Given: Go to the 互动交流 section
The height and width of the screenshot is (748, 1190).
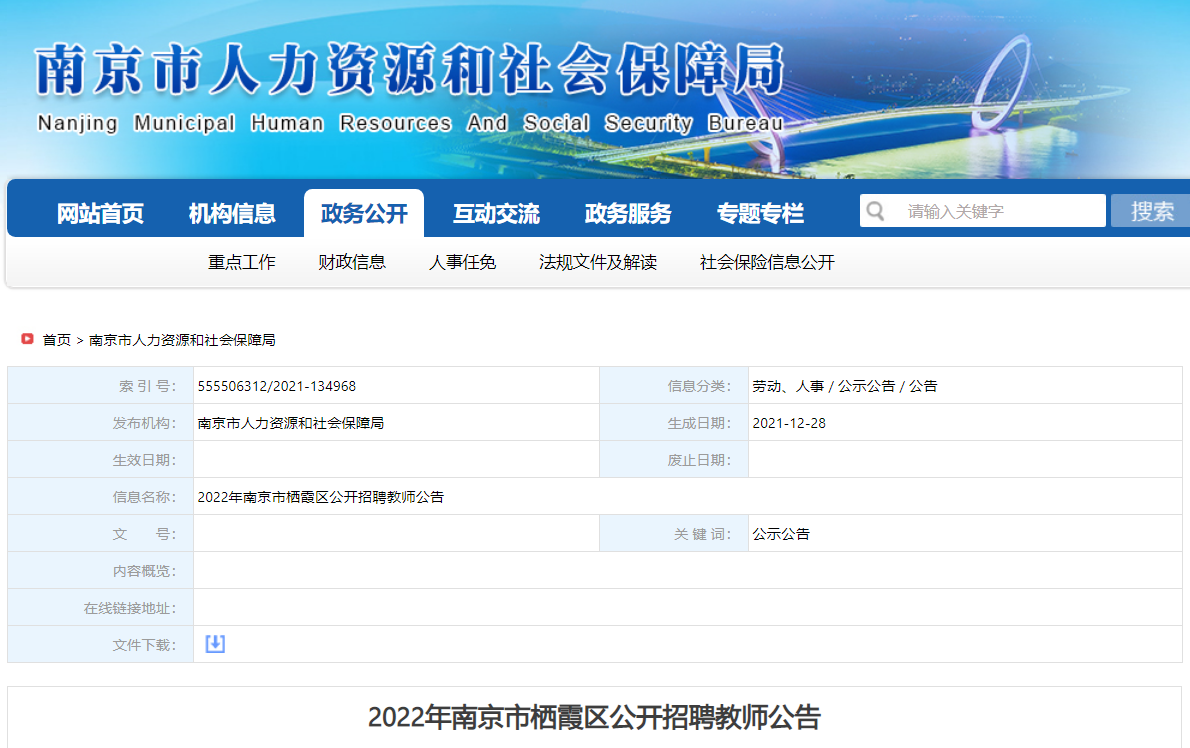Looking at the screenshot, I should (496, 213).
